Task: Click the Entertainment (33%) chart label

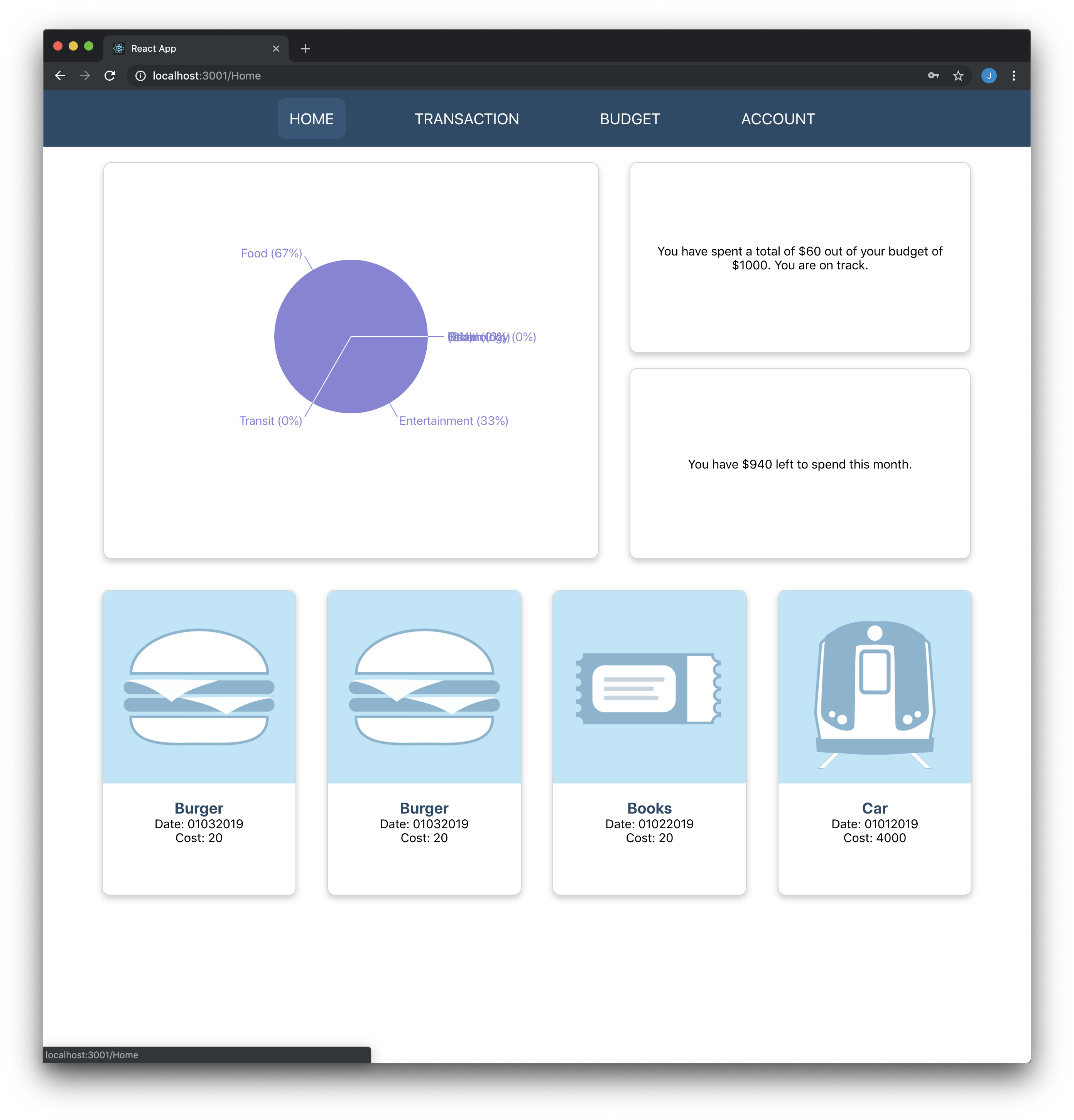Action: [453, 421]
